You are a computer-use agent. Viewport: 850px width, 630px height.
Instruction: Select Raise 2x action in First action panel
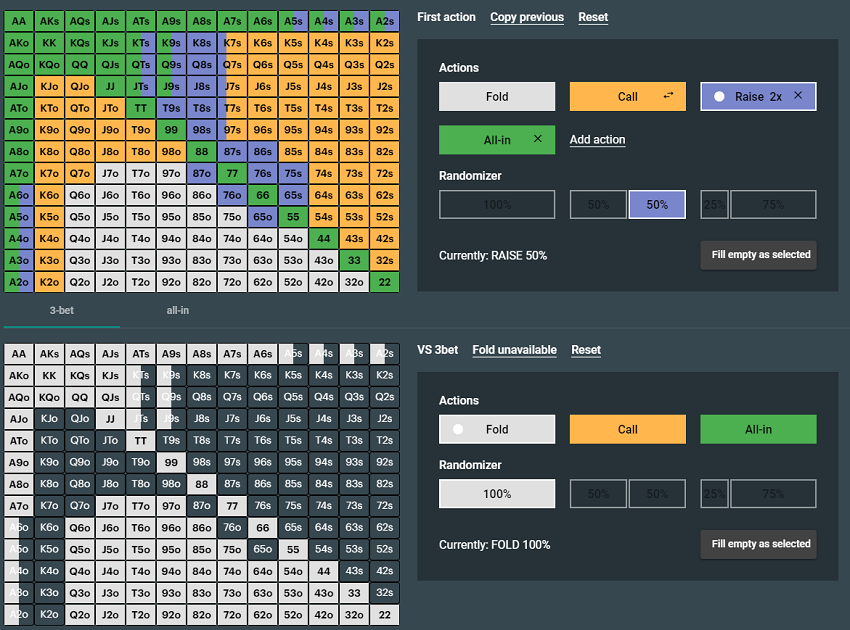750,97
